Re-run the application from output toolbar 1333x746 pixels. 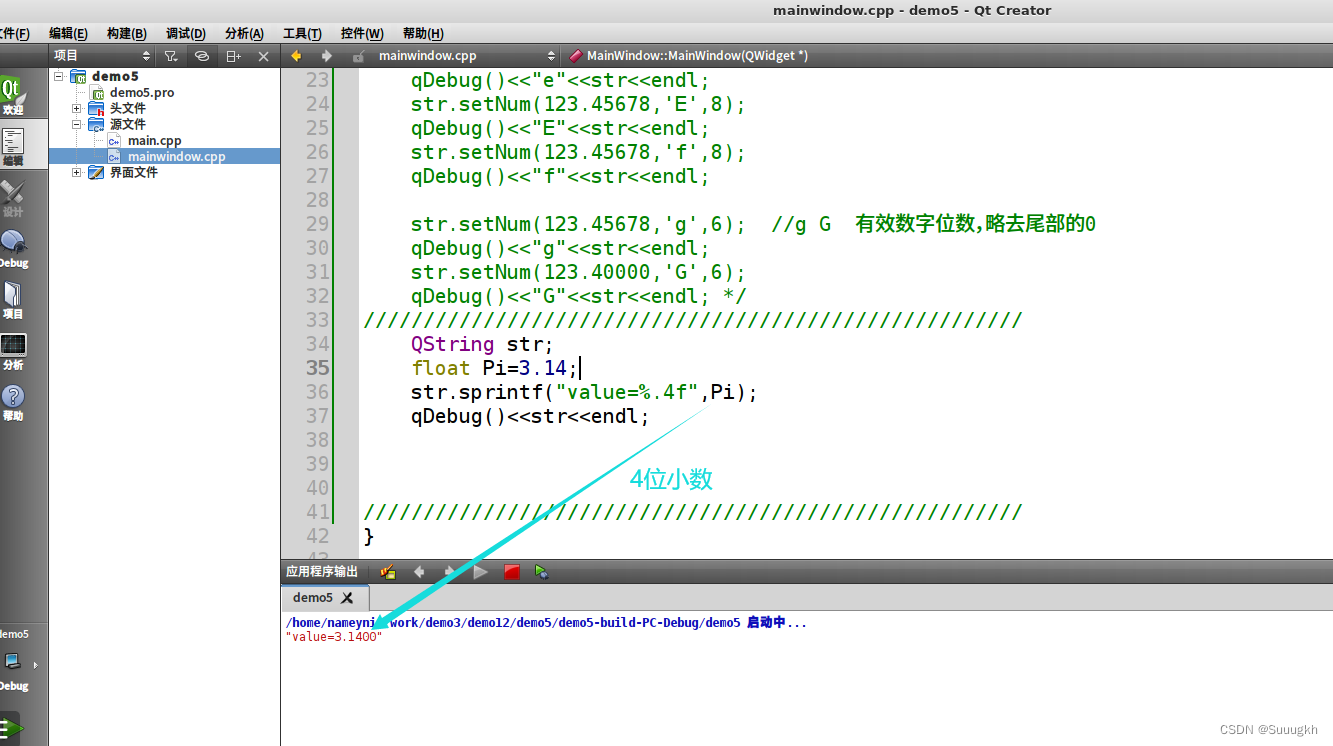click(x=480, y=572)
